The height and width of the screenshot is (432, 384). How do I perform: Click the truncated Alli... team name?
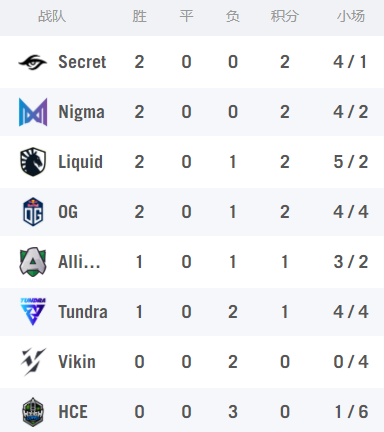point(79,262)
